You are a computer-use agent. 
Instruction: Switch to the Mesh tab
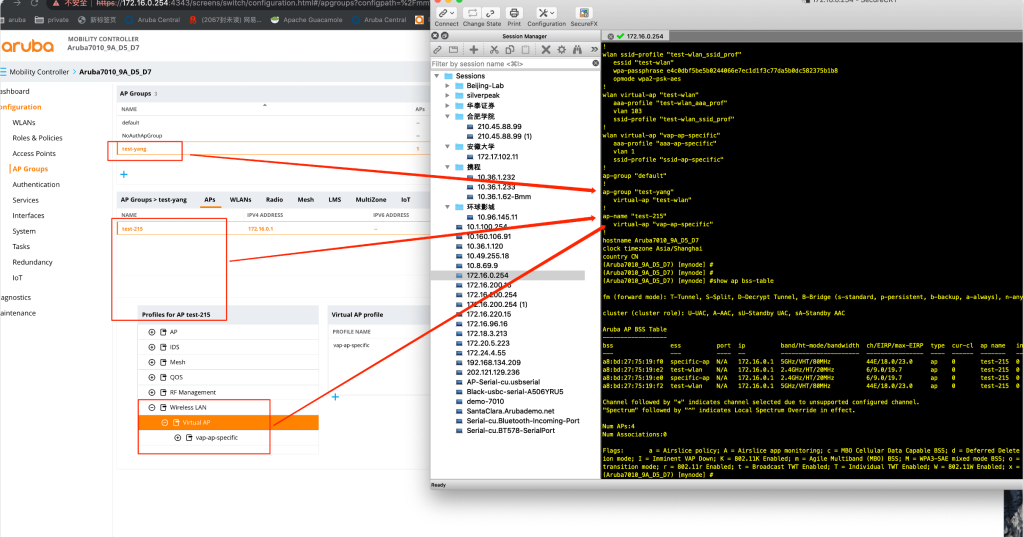(306, 200)
